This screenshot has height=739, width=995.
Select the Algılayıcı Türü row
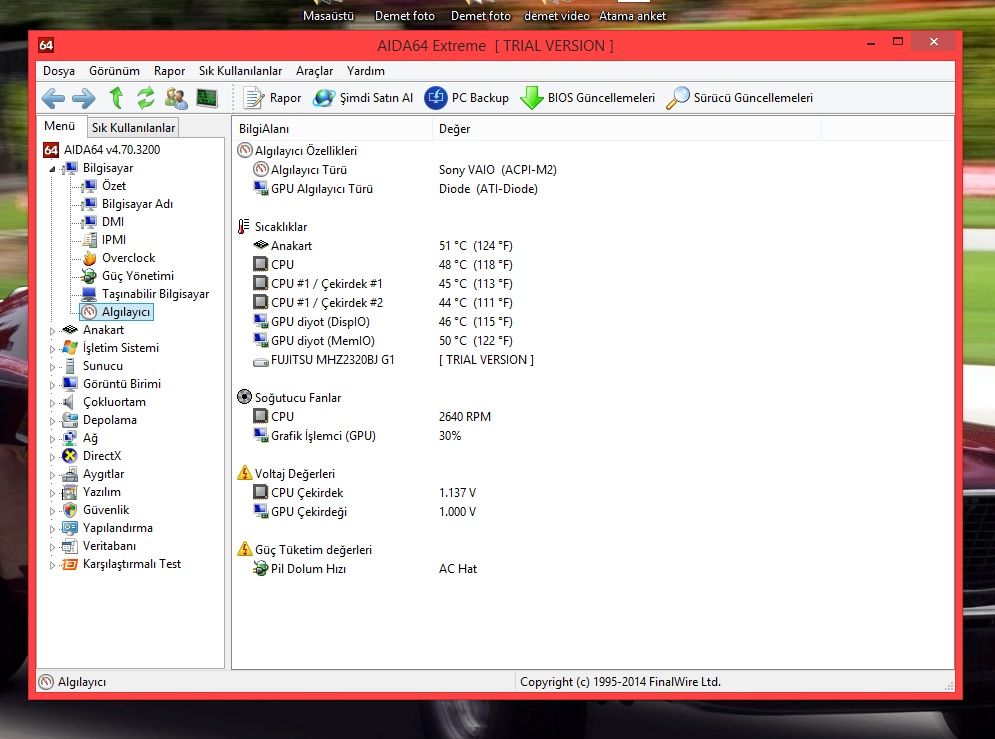593,170
